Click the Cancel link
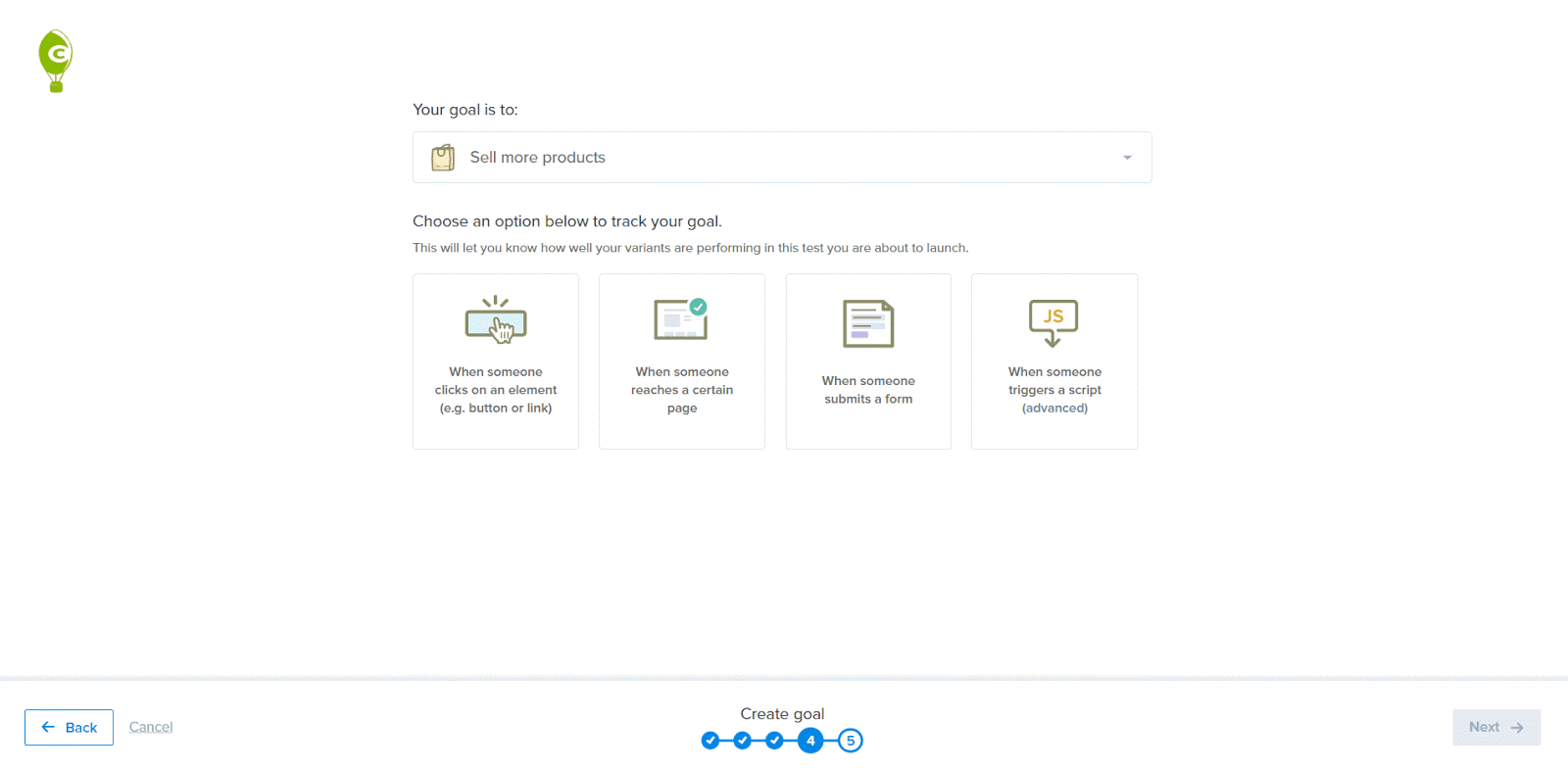Viewport: 1568px width, 771px height. click(x=151, y=727)
